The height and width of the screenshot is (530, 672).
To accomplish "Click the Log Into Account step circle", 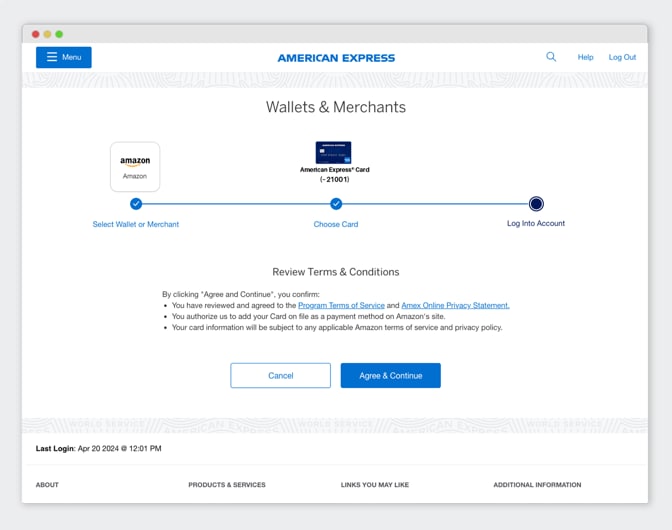I will click(x=536, y=204).
